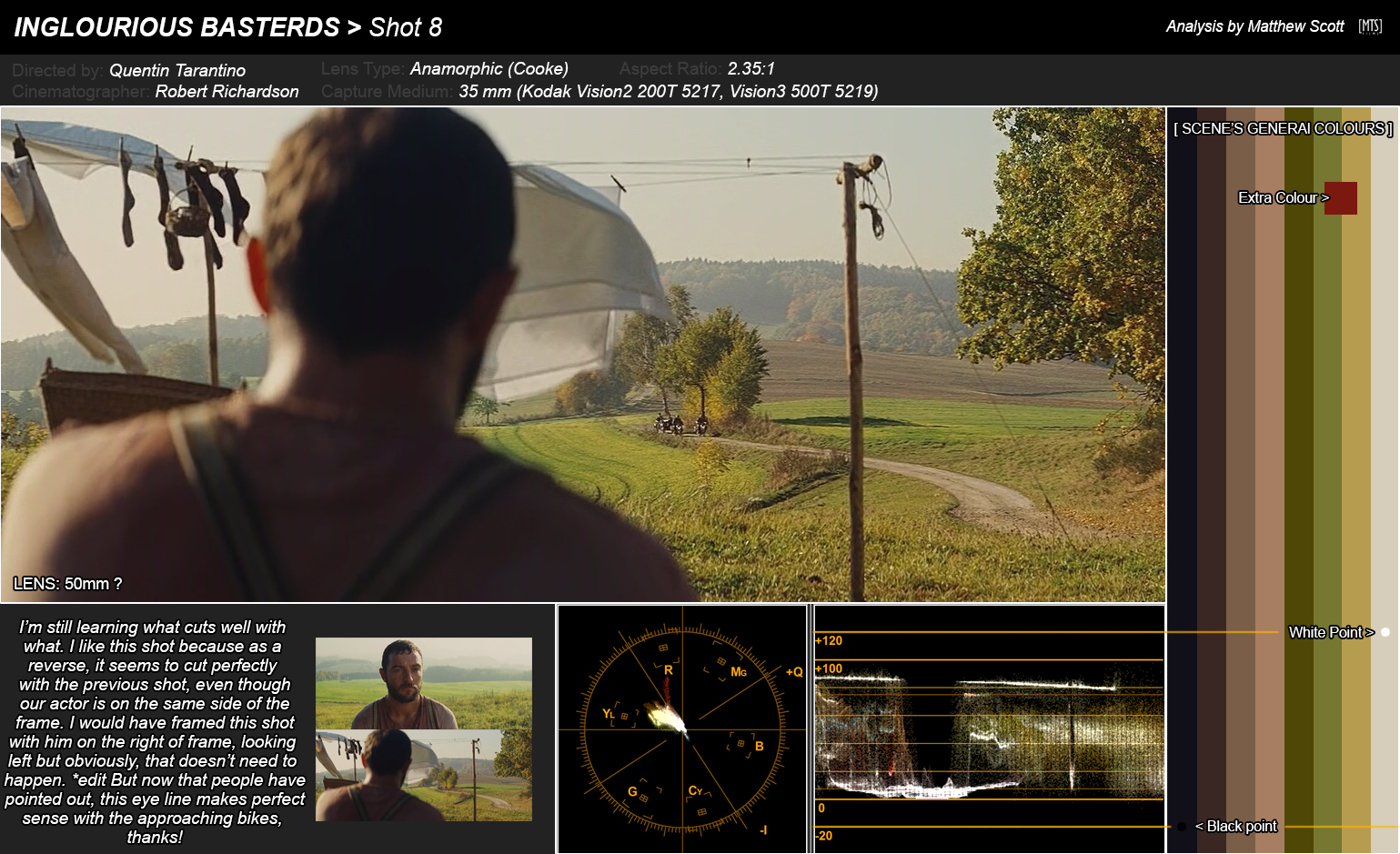Click the "+Q" vectorscope axis label

794,672
